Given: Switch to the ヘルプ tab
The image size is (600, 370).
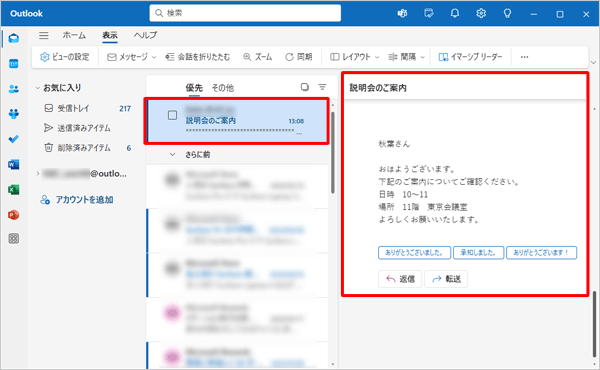Looking at the screenshot, I should point(145,35).
